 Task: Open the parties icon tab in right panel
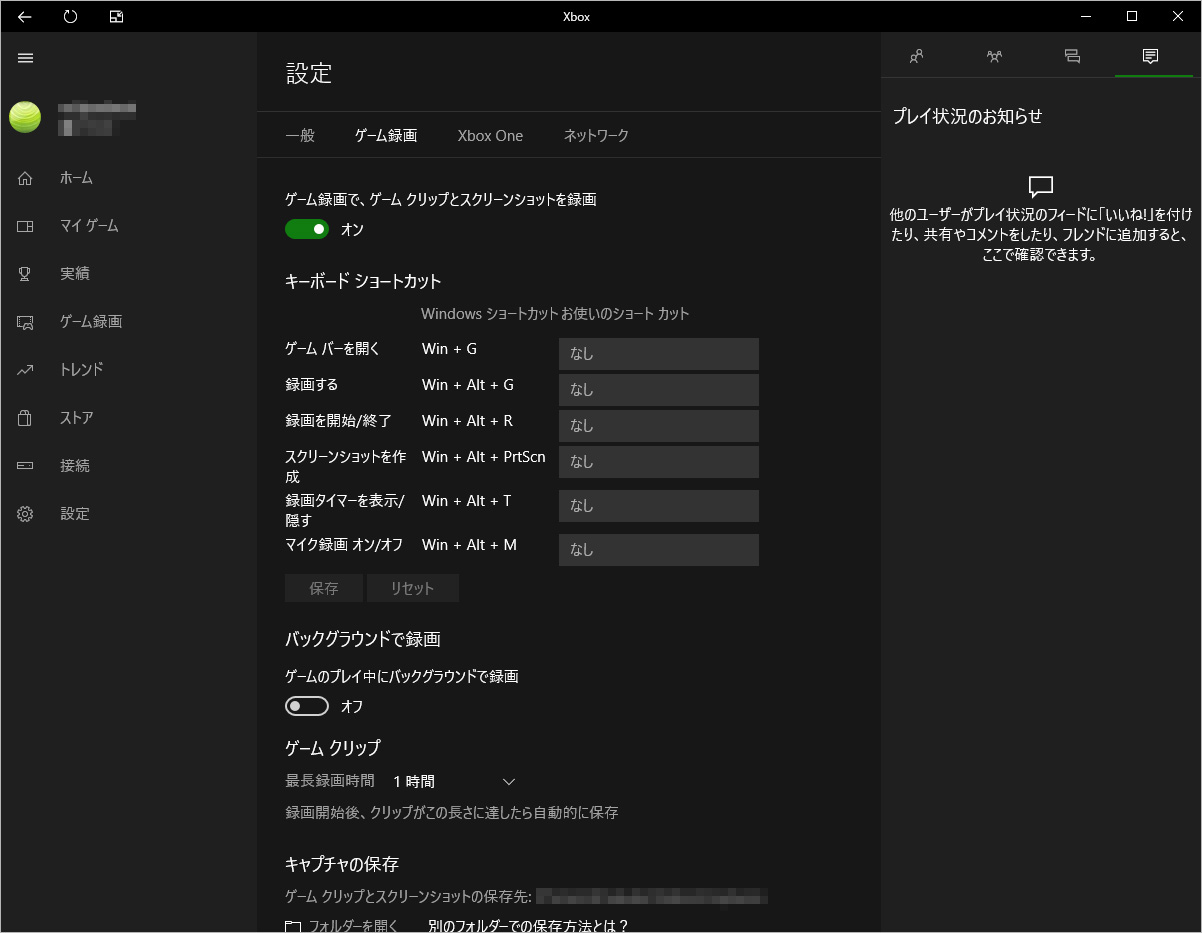[994, 56]
